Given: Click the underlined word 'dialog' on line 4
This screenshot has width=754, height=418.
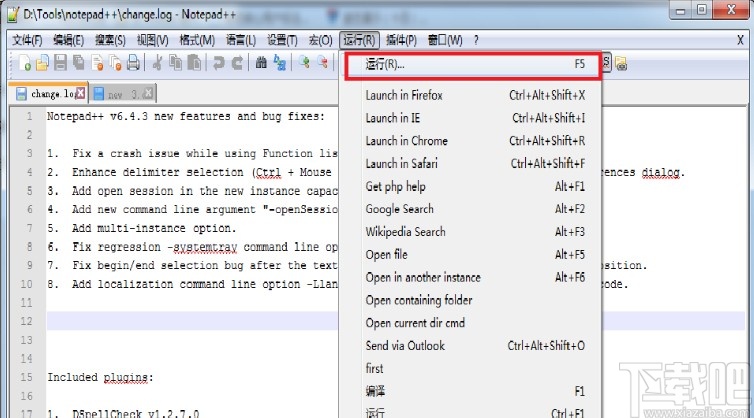Looking at the screenshot, I should point(661,172).
